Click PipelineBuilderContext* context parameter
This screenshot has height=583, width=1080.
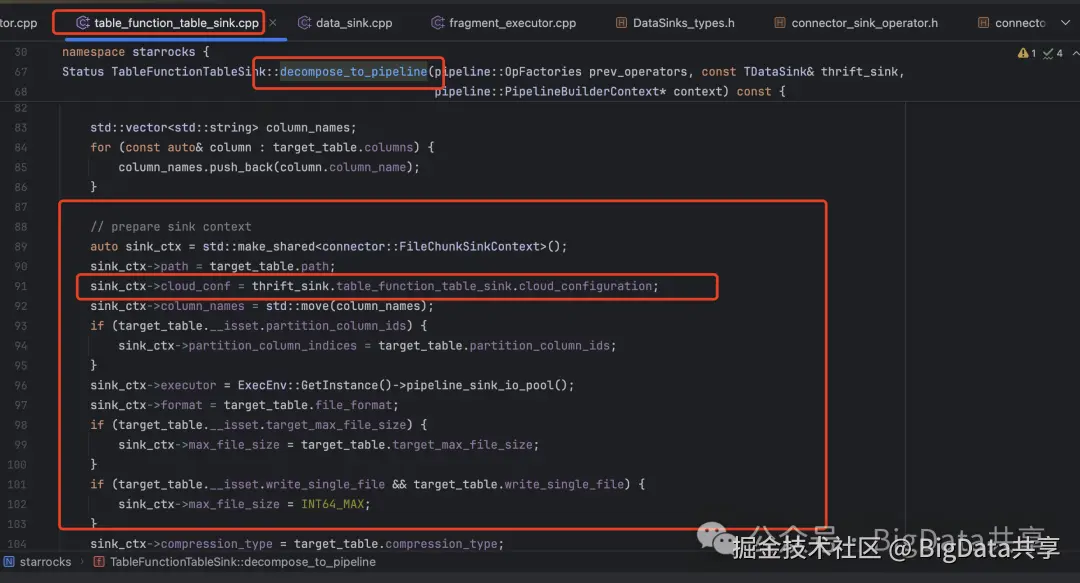coord(581,92)
